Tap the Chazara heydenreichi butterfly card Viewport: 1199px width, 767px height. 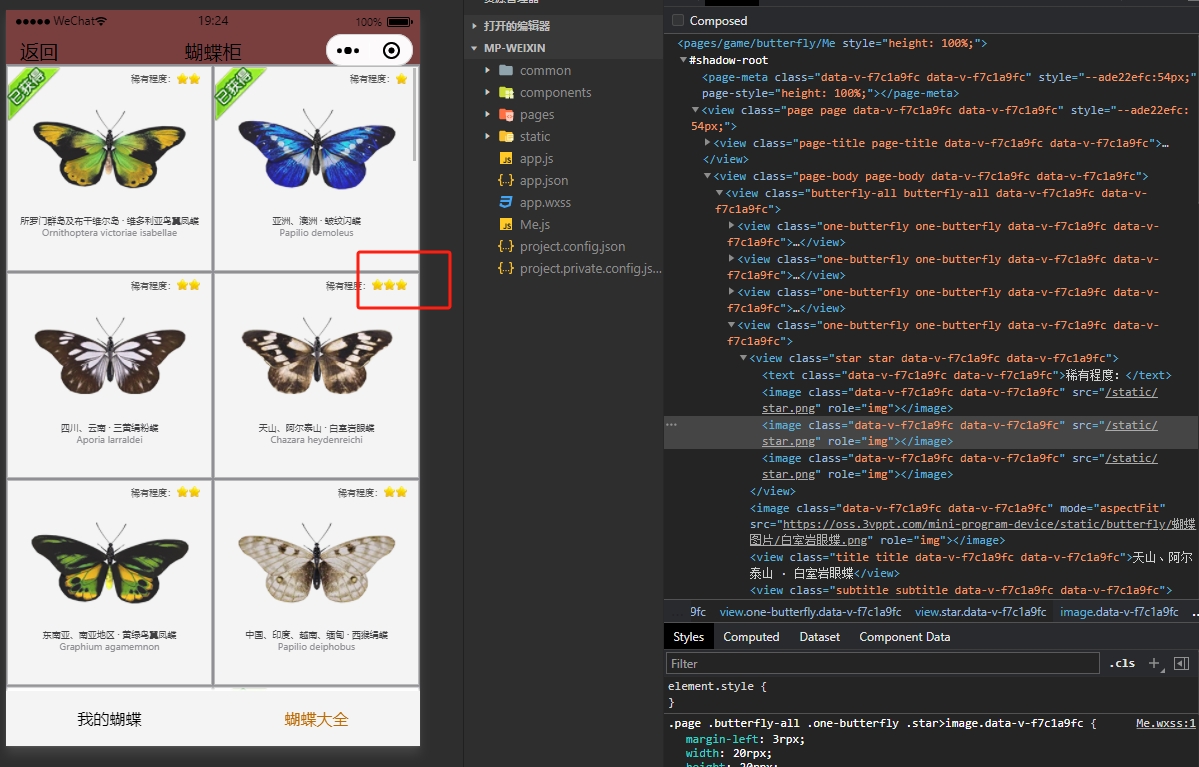coord(316,375)
